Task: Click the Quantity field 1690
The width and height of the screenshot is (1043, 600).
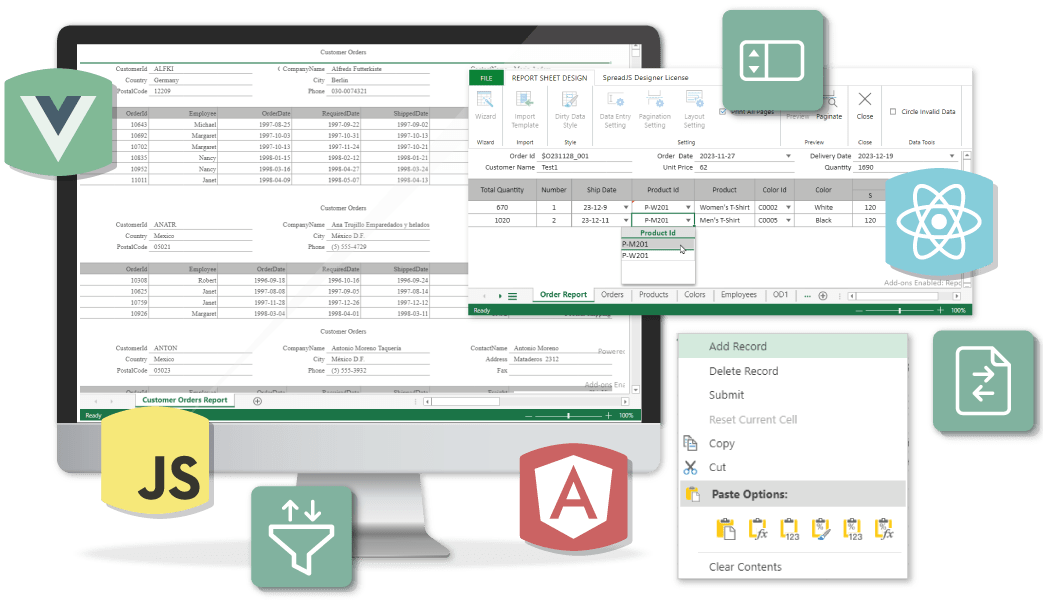Action: click(907, 168)
